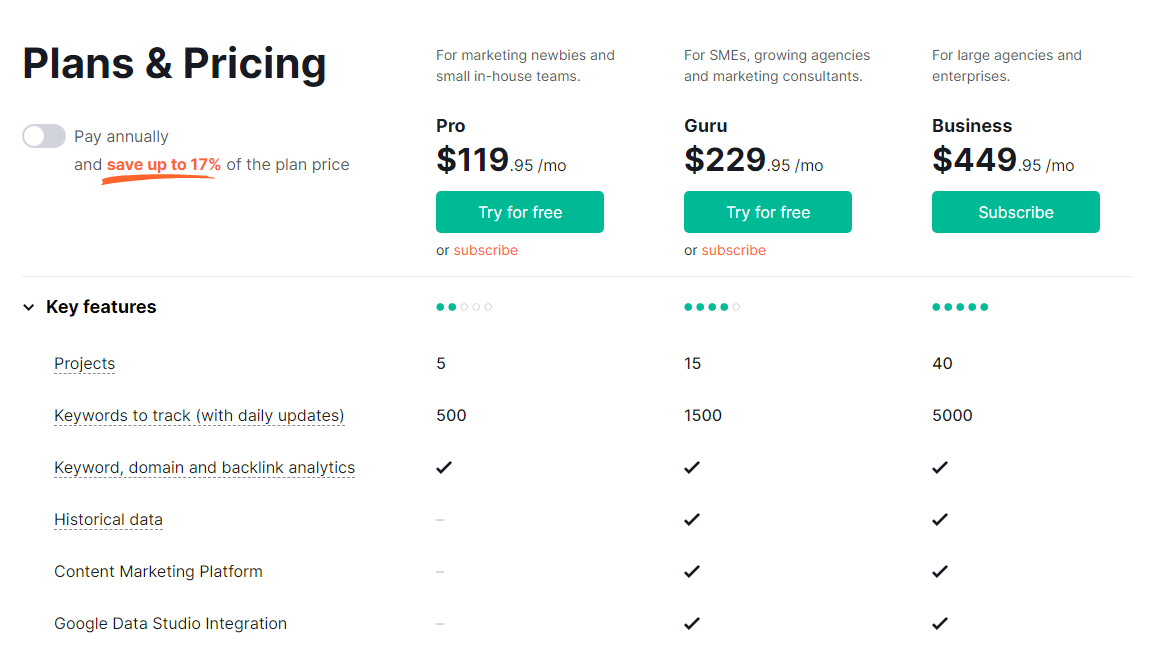Click the Guru plan feature rating dots
This screenshot has width=1157, height=651.
tap(711, 307)
